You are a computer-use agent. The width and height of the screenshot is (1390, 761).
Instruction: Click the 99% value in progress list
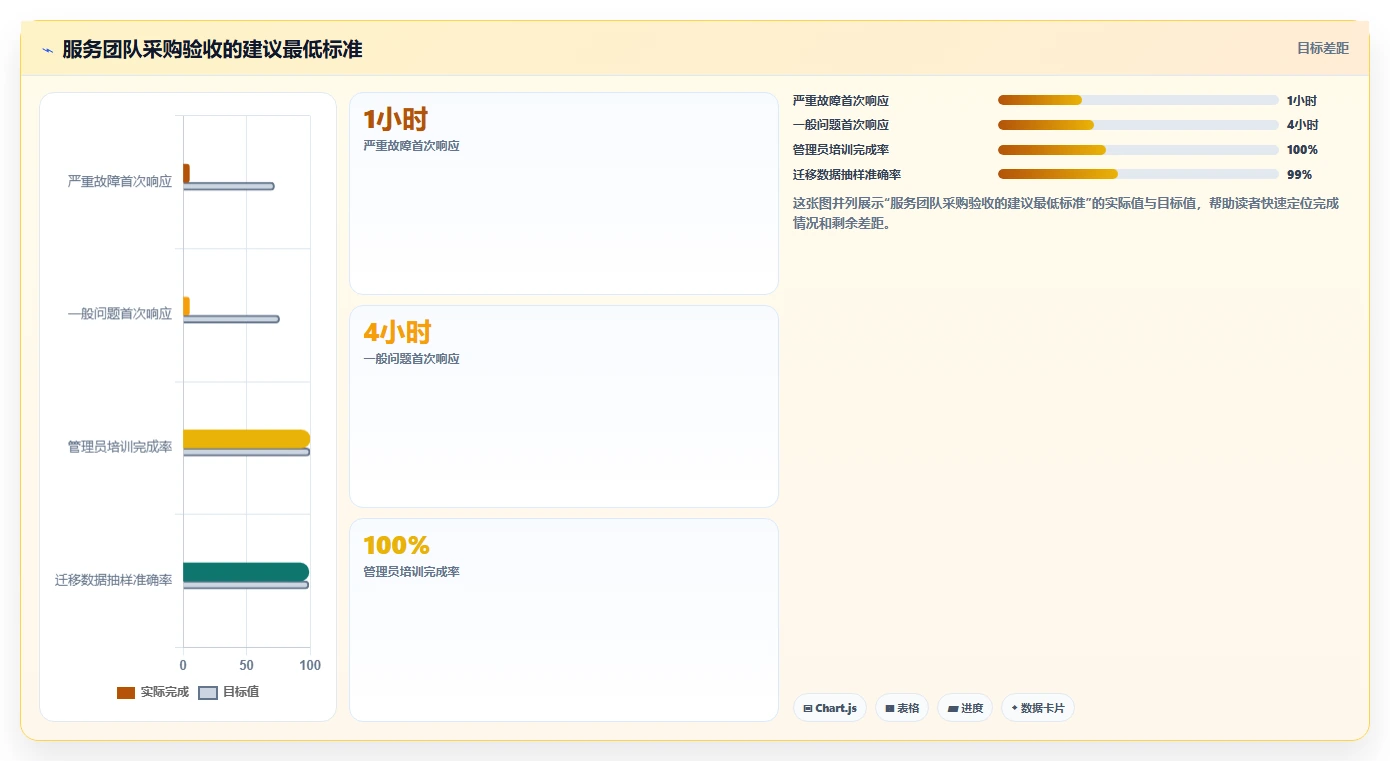point(1299,174)
